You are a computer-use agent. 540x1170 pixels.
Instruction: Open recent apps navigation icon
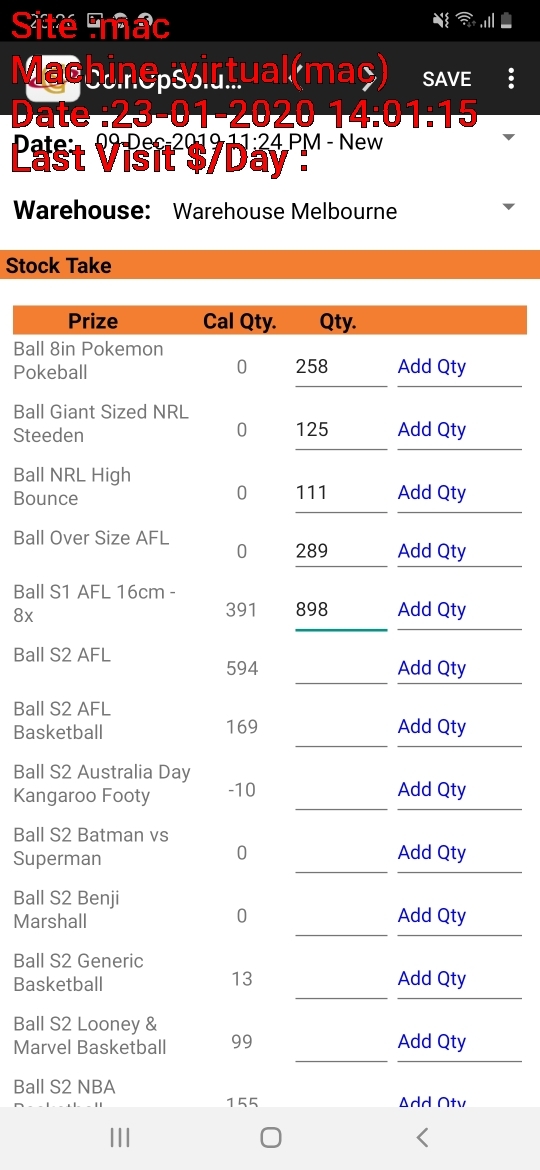click(119, 1137)
